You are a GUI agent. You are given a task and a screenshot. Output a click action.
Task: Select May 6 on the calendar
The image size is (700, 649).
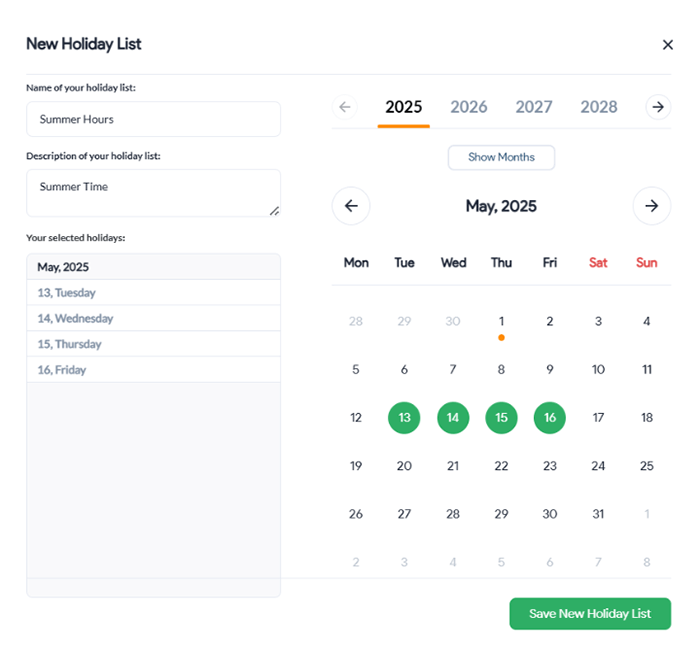pyautogui.click(x=404, y=370)
